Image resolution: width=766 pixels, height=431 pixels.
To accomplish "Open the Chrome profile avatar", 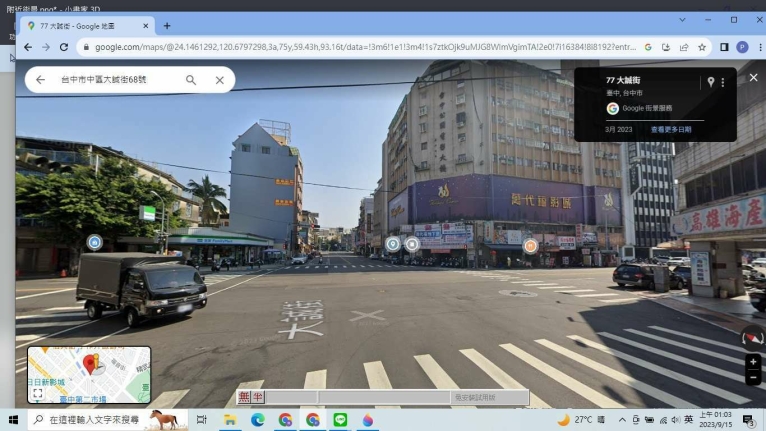I will [x=743, y=47].
